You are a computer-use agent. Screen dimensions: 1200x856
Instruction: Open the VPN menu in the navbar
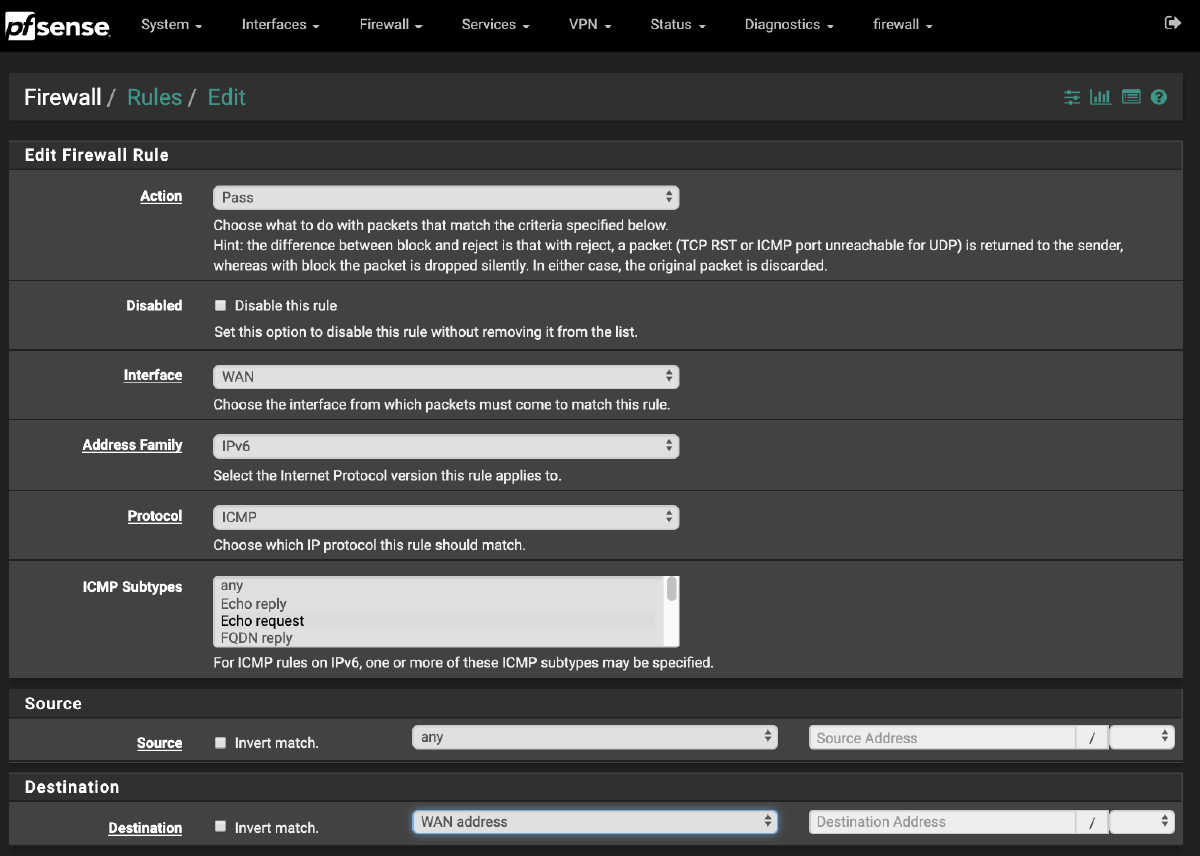pyautogui.click(x=584, y=24)
